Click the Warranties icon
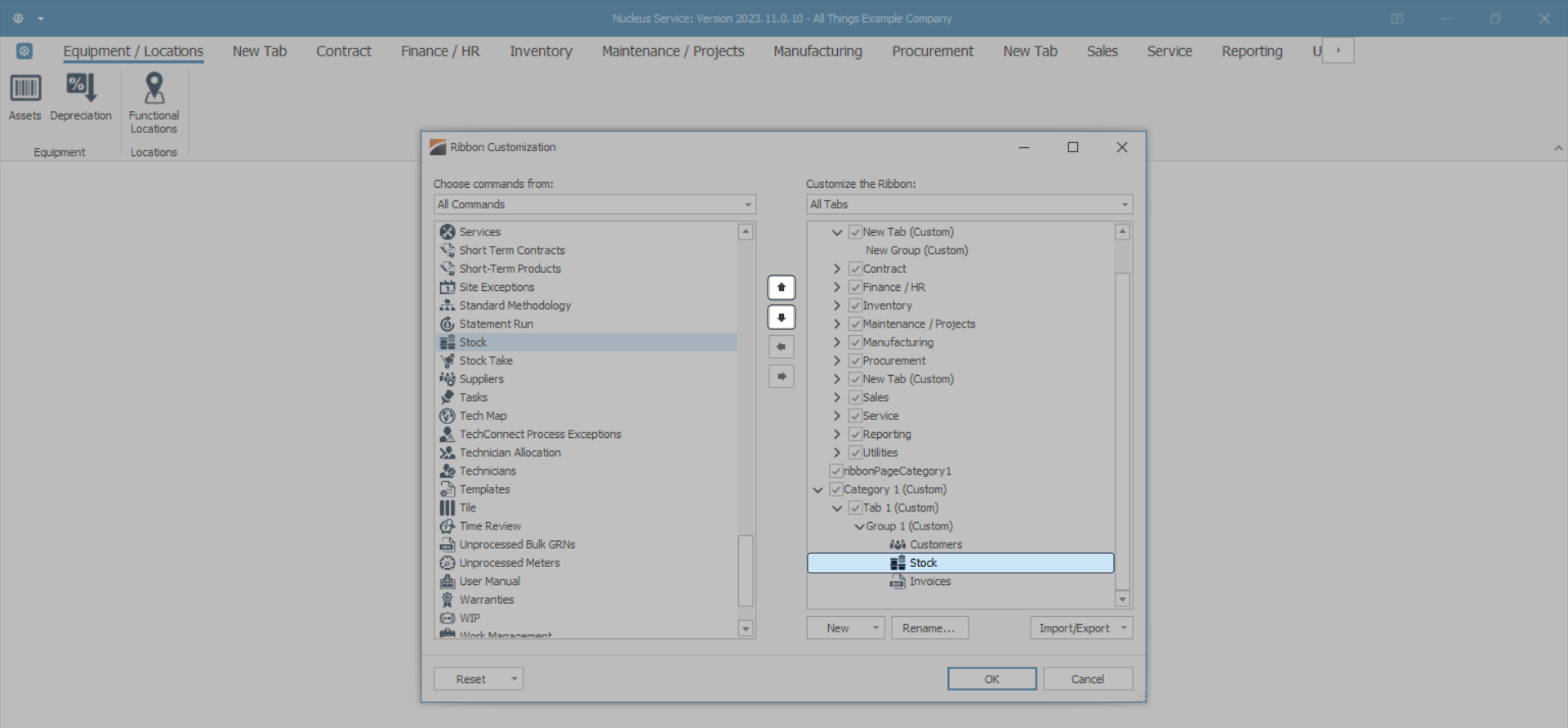Screen dimensions: 1568x728 coord(448,600)
